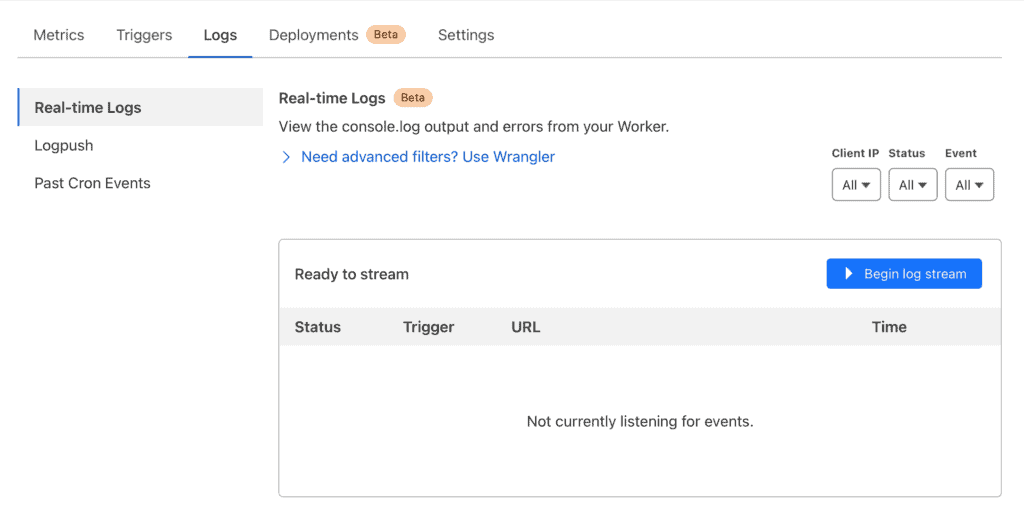The width and height of the screenshot is (1024, 511).
Task: Click the Beta badge beside Deployments
Action: (x=386, y=35)
